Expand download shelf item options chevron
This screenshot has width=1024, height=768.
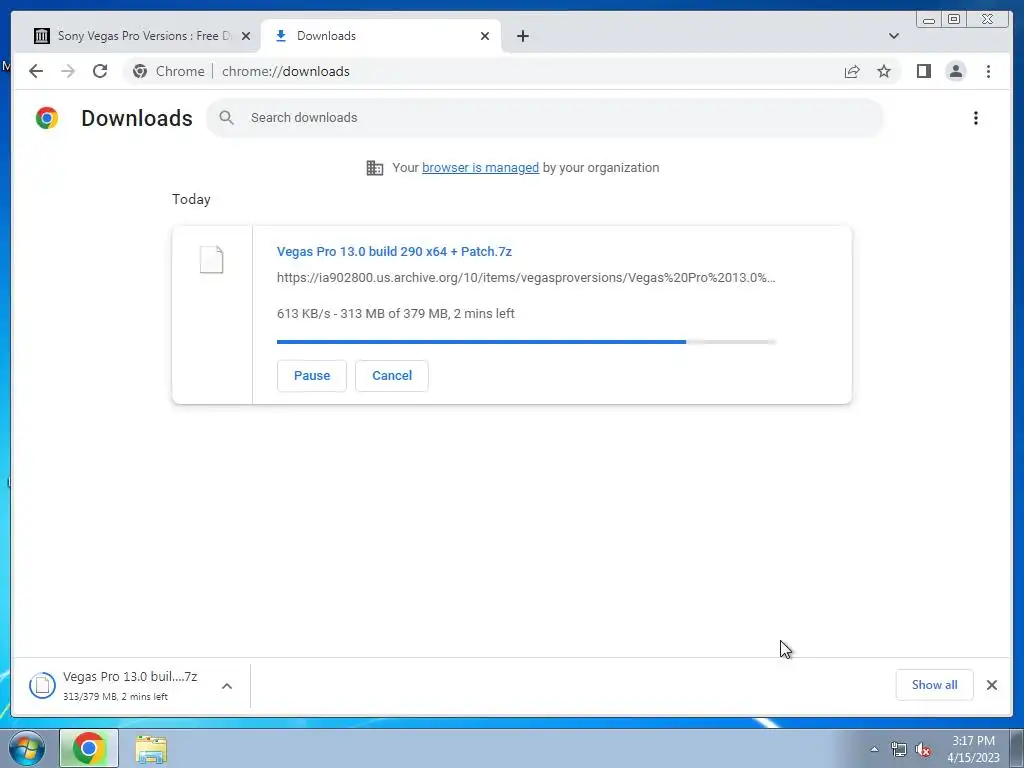(227, 686)
